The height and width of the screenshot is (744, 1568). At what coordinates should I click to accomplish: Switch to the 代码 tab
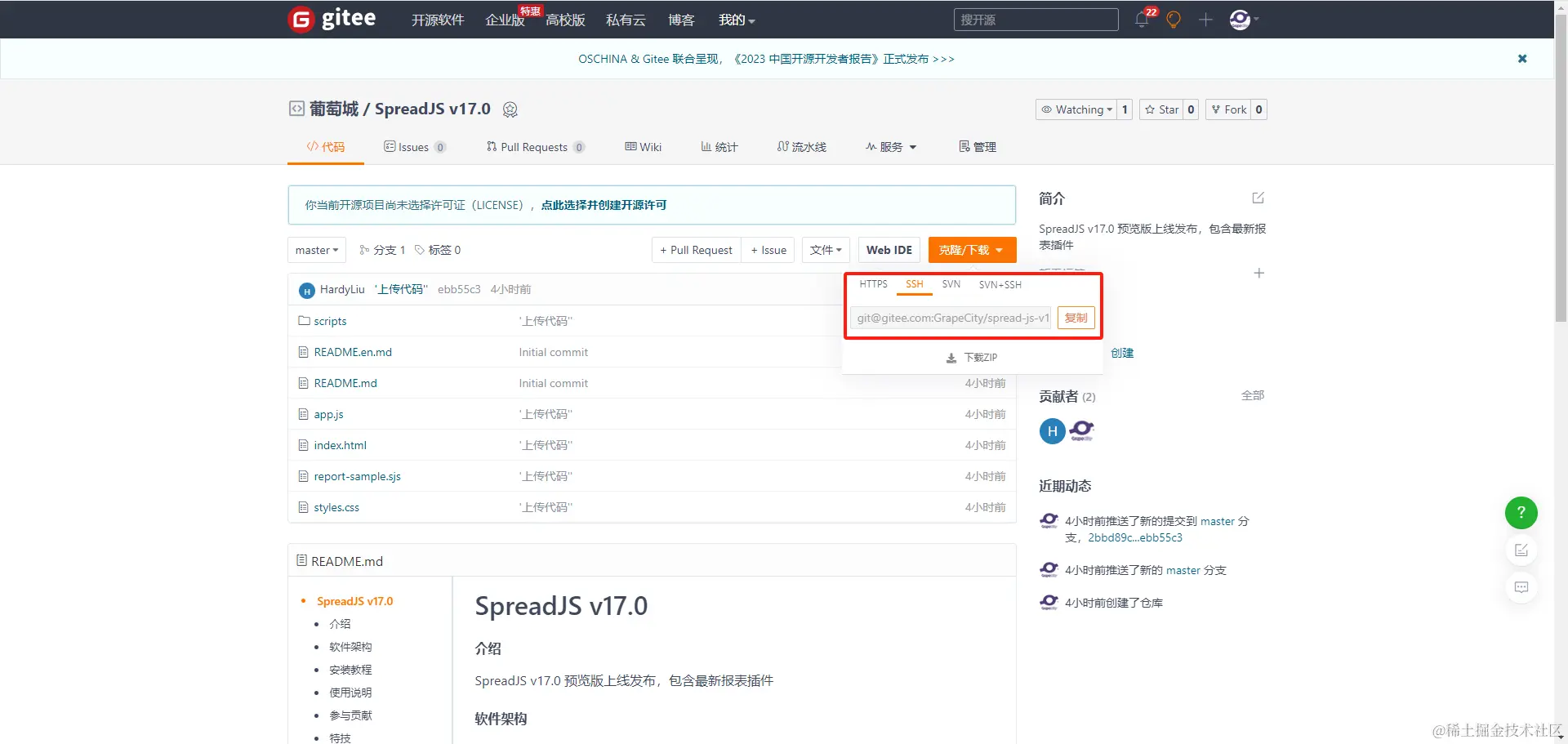pos(325,147)
